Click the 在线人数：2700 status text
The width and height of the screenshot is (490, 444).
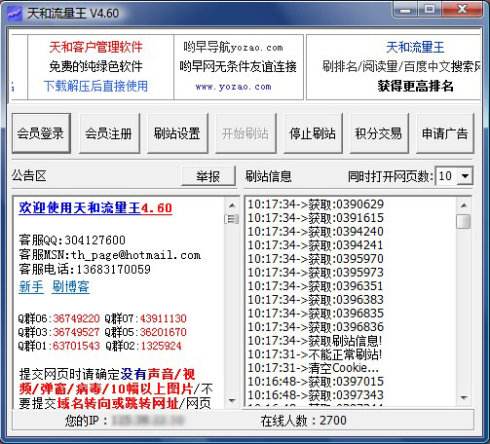304,421
